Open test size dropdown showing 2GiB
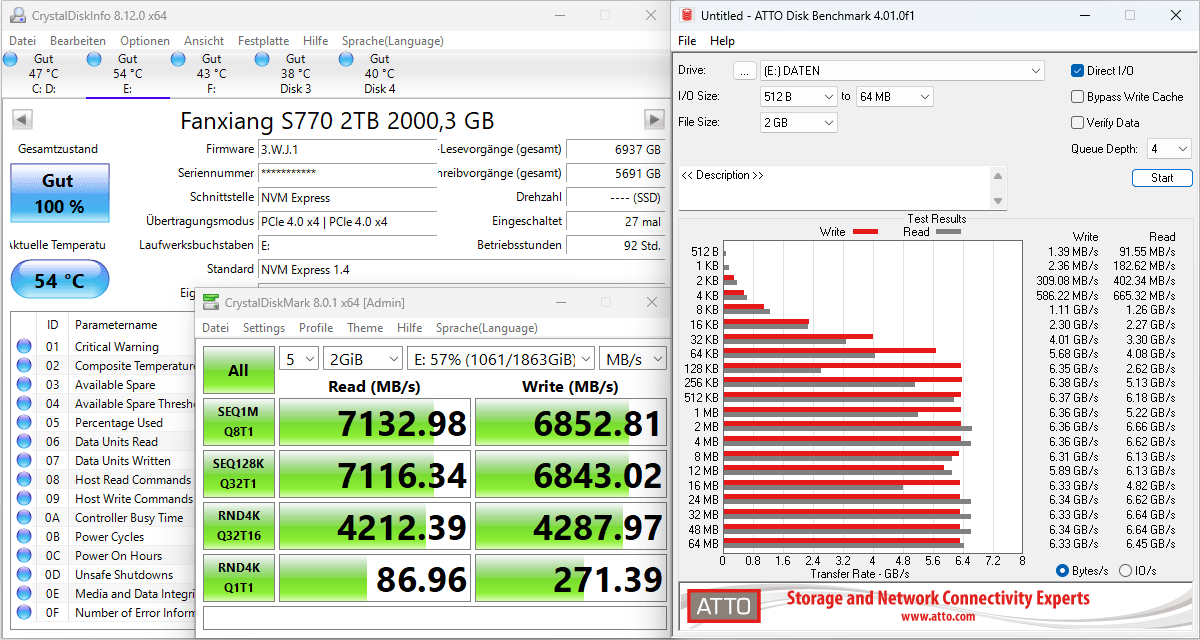 361,358
